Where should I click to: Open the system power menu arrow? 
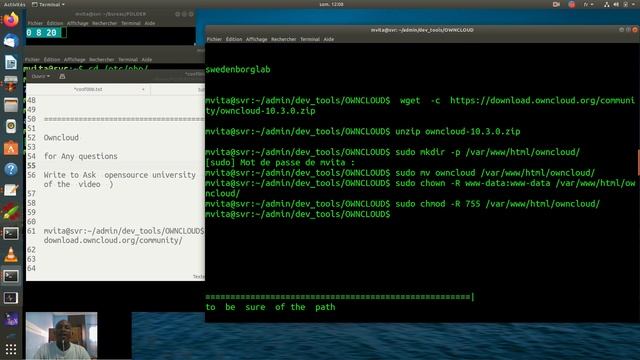(633, 4)
